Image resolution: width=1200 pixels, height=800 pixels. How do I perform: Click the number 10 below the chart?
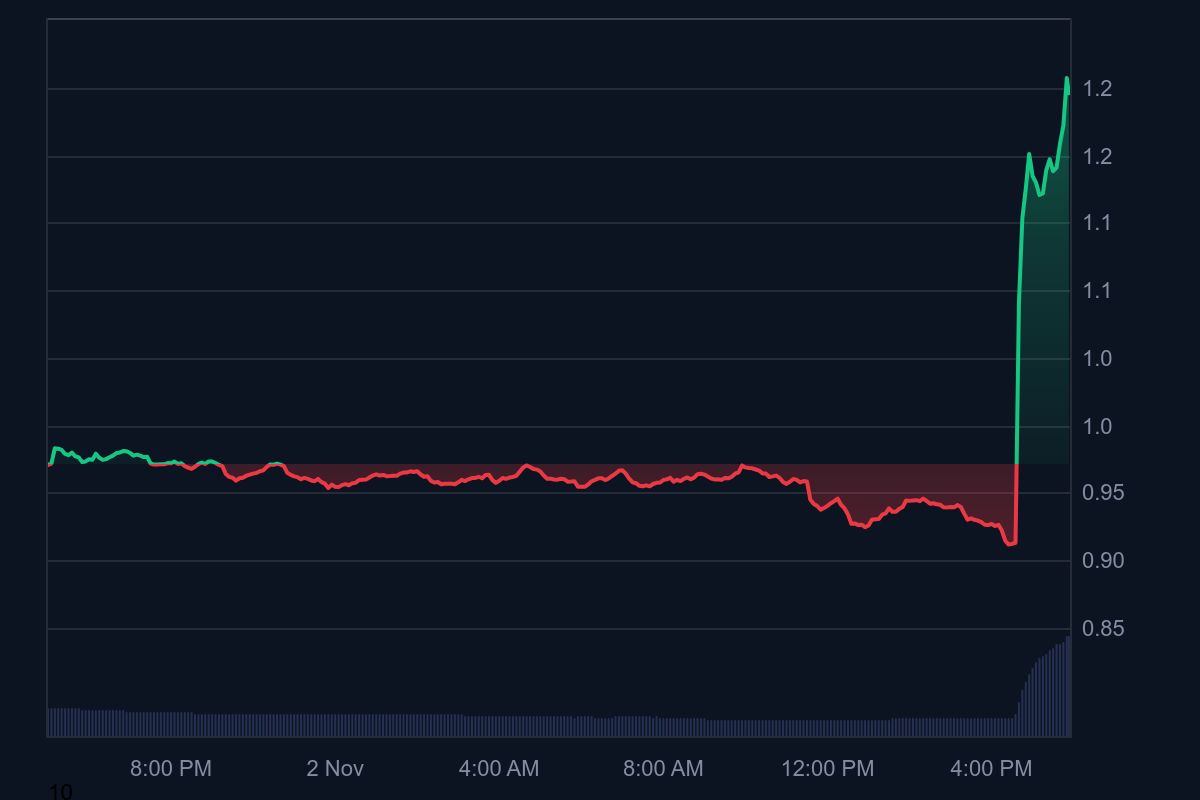(x=60, y=792)
